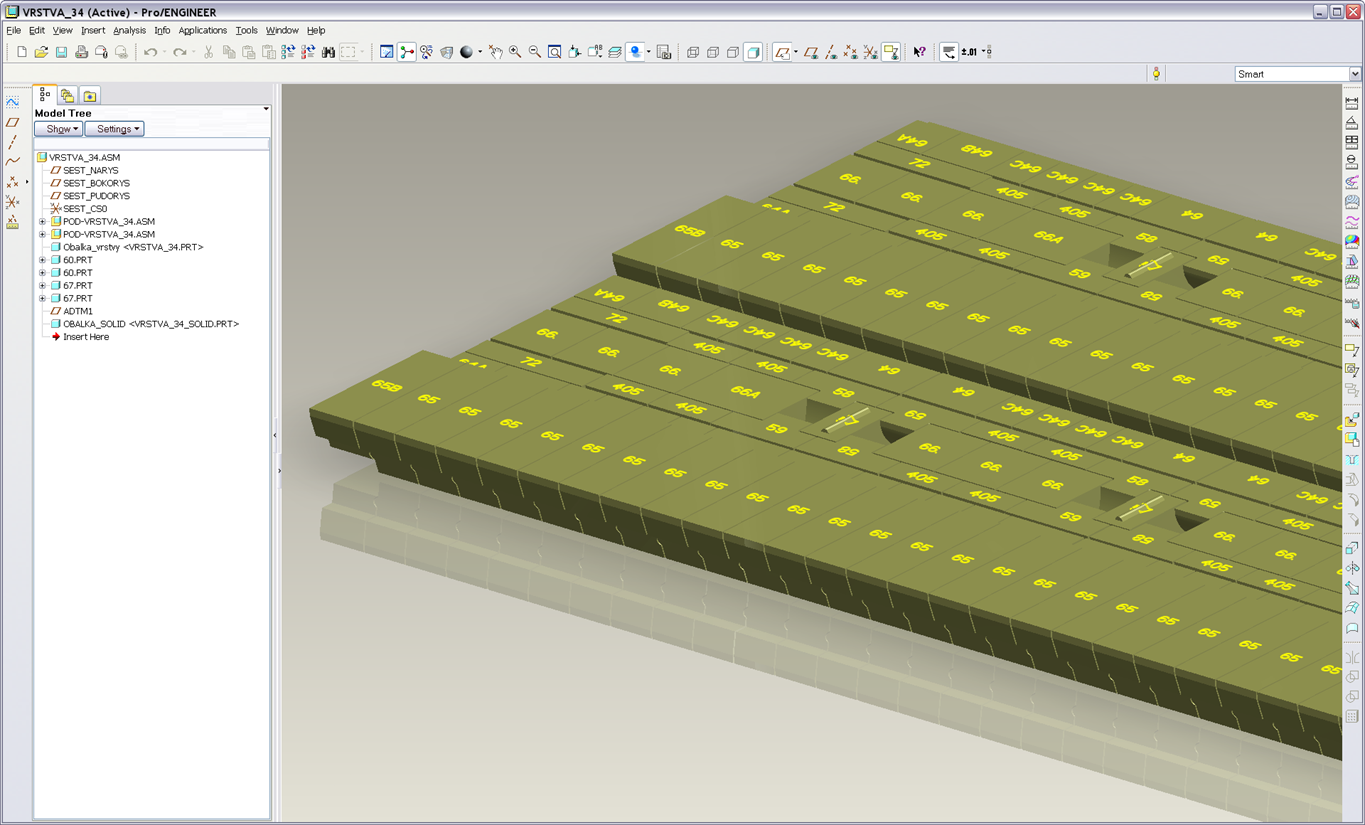Open the Tools menu

[246, 30]
